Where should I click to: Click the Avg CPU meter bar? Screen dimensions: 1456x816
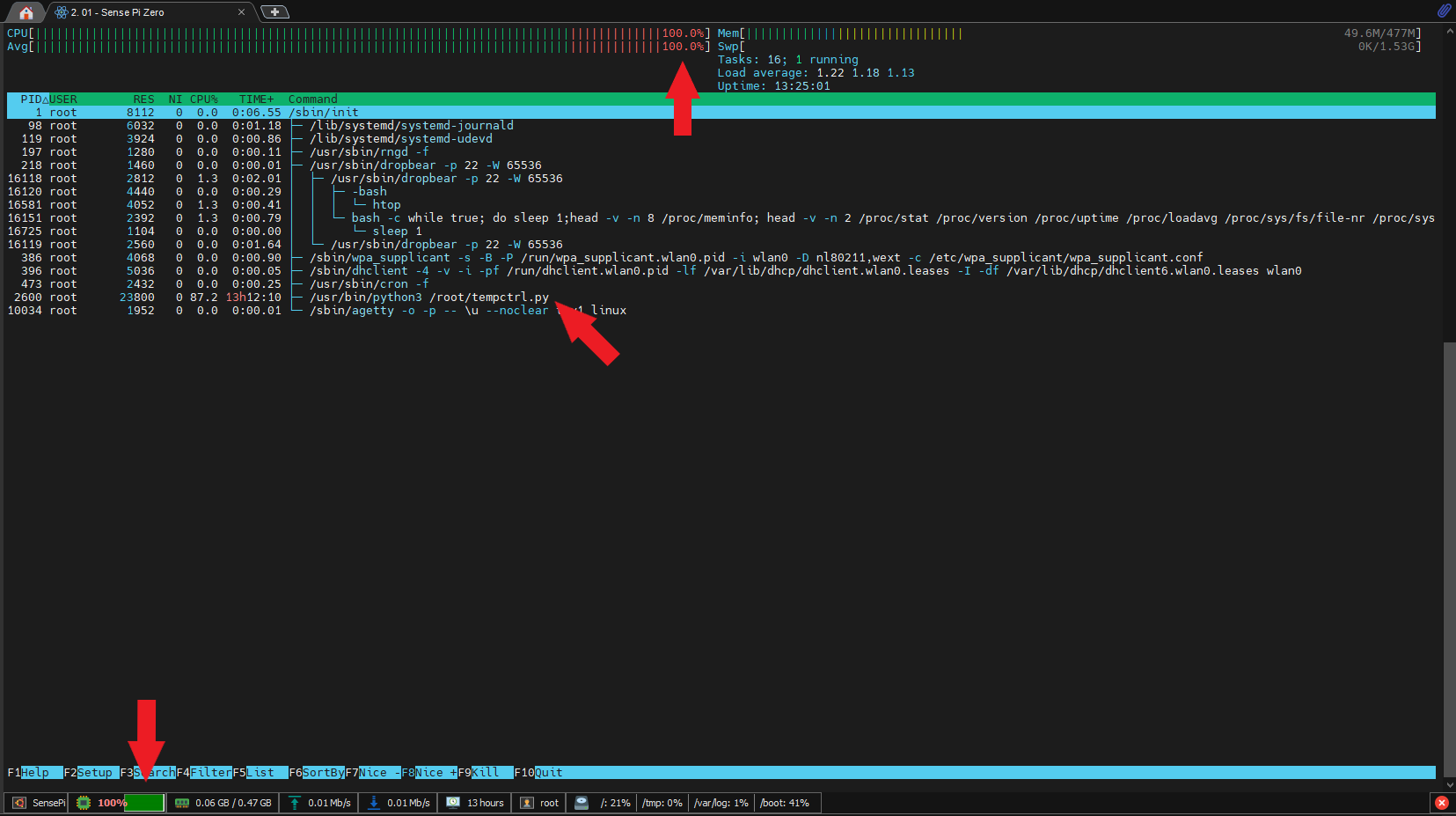pos(359,47)
